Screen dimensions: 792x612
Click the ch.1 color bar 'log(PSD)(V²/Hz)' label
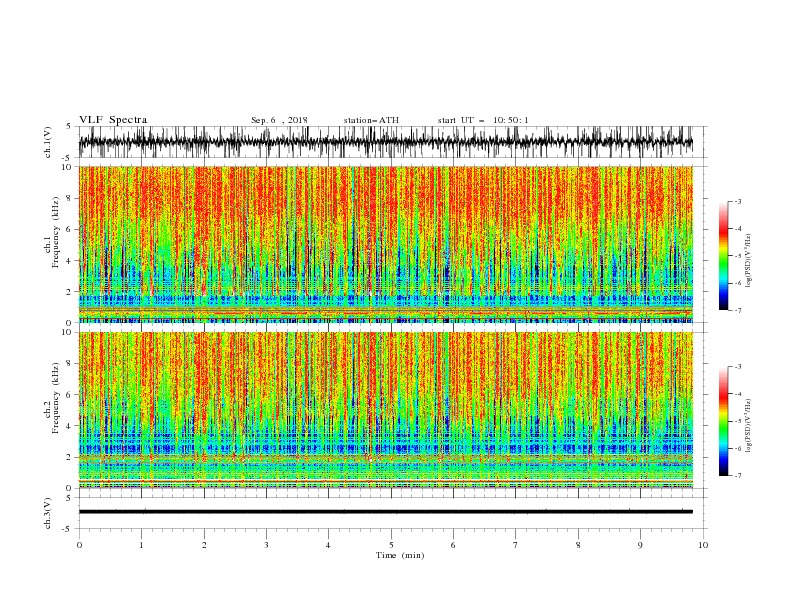pyautogui.click(x=748, y=261)
